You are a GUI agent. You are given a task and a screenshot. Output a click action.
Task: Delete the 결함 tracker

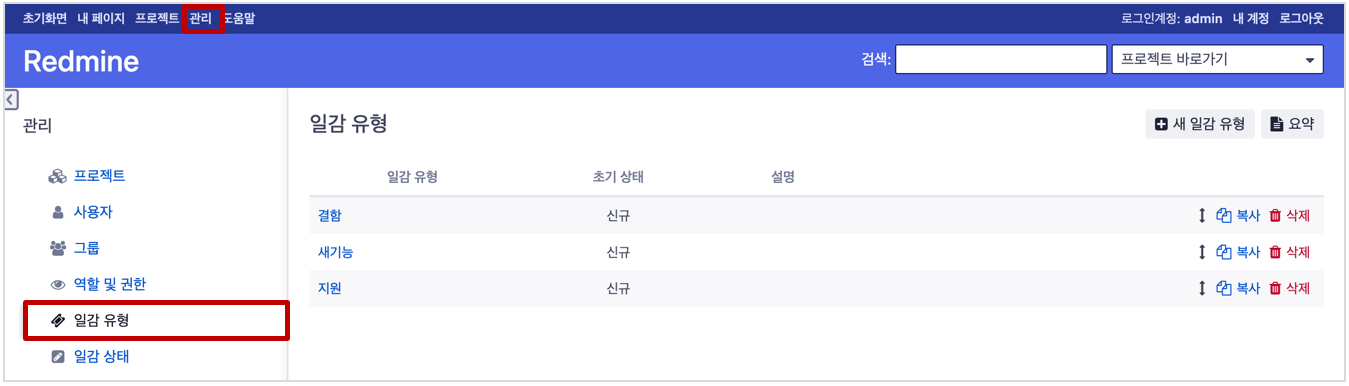click(1289, 215)
